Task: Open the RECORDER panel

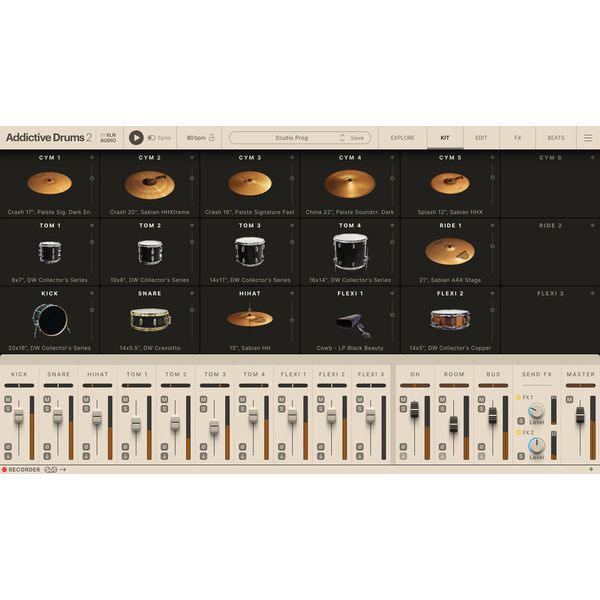Action: tap(21, 470)
